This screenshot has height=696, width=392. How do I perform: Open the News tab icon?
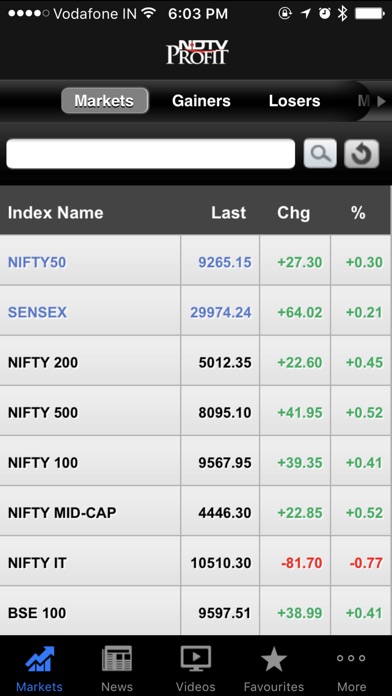point(117,659)
